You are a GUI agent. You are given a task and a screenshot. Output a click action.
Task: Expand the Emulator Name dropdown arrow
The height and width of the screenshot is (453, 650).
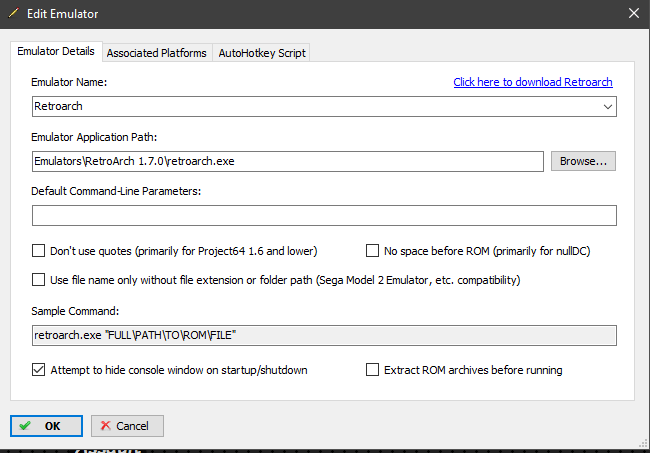click(607, 106)
